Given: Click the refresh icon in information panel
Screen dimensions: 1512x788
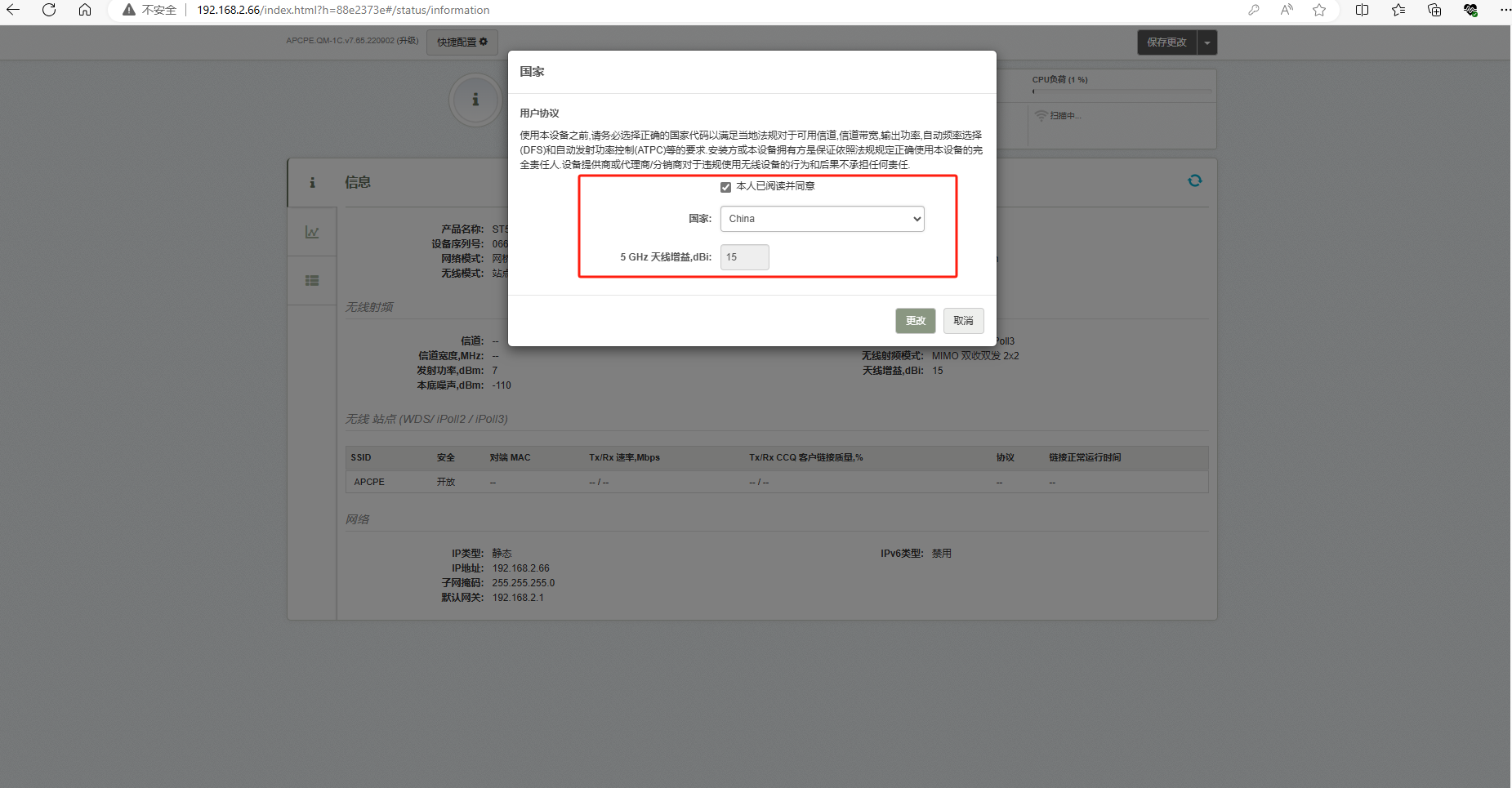Looking at the screenshot, I should [x=1194, y=180].
